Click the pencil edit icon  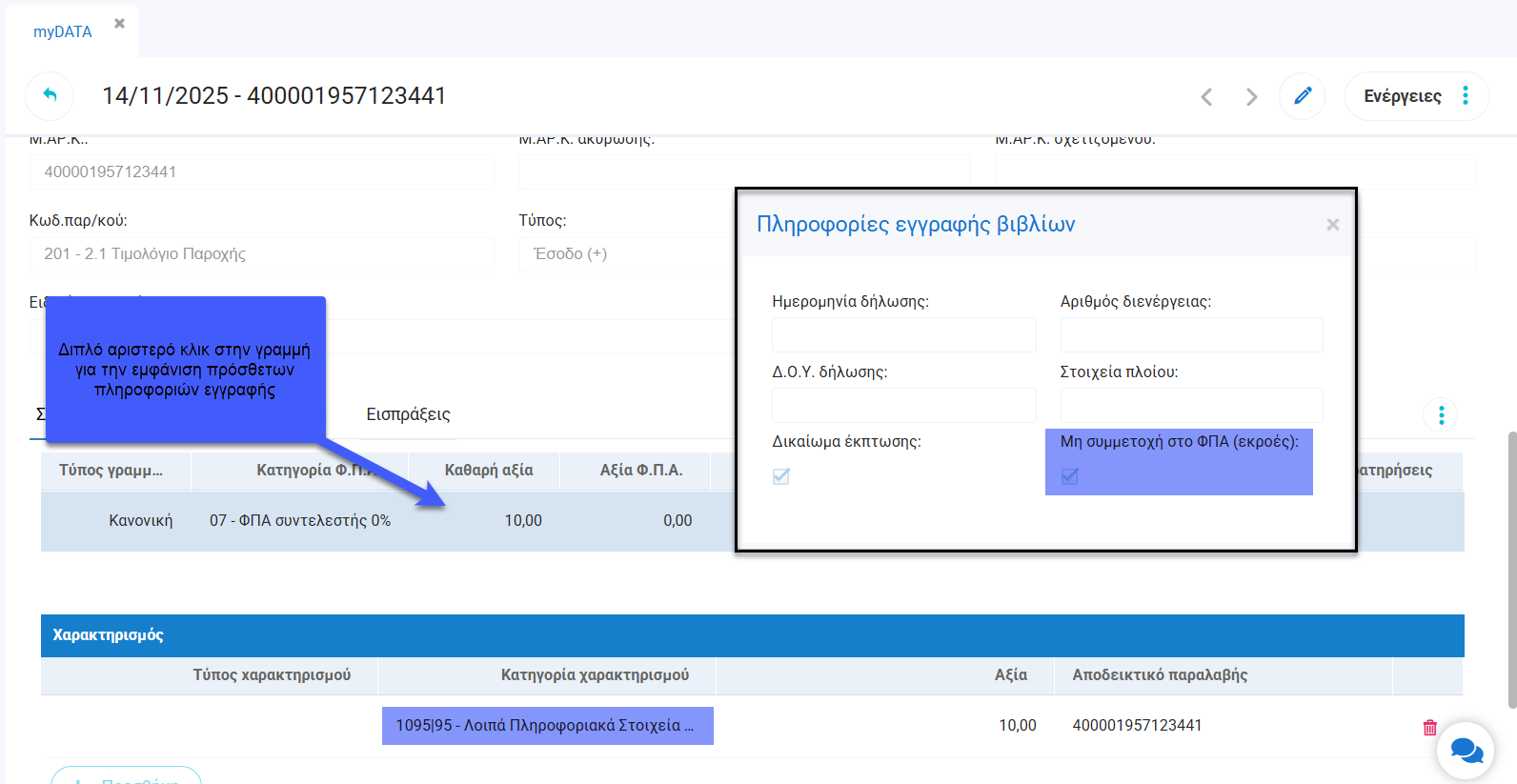tap(1302, 95)
